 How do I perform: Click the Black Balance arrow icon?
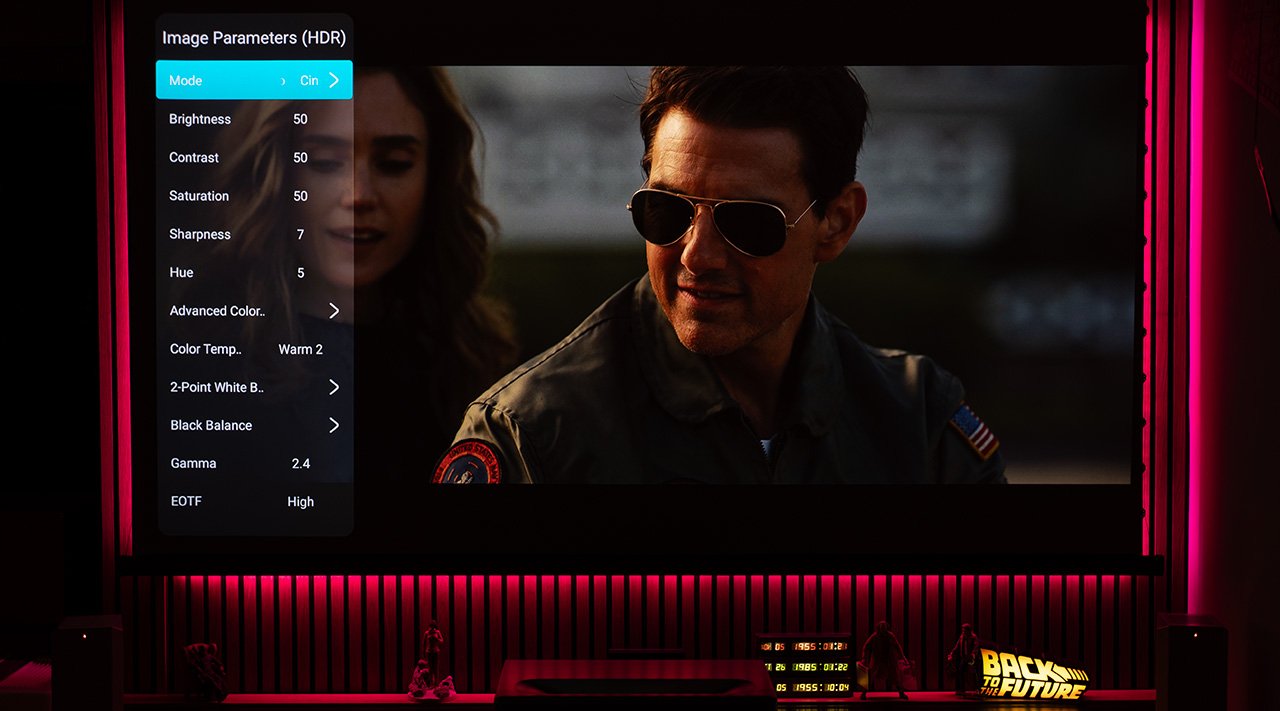click(x=334, y=425)
